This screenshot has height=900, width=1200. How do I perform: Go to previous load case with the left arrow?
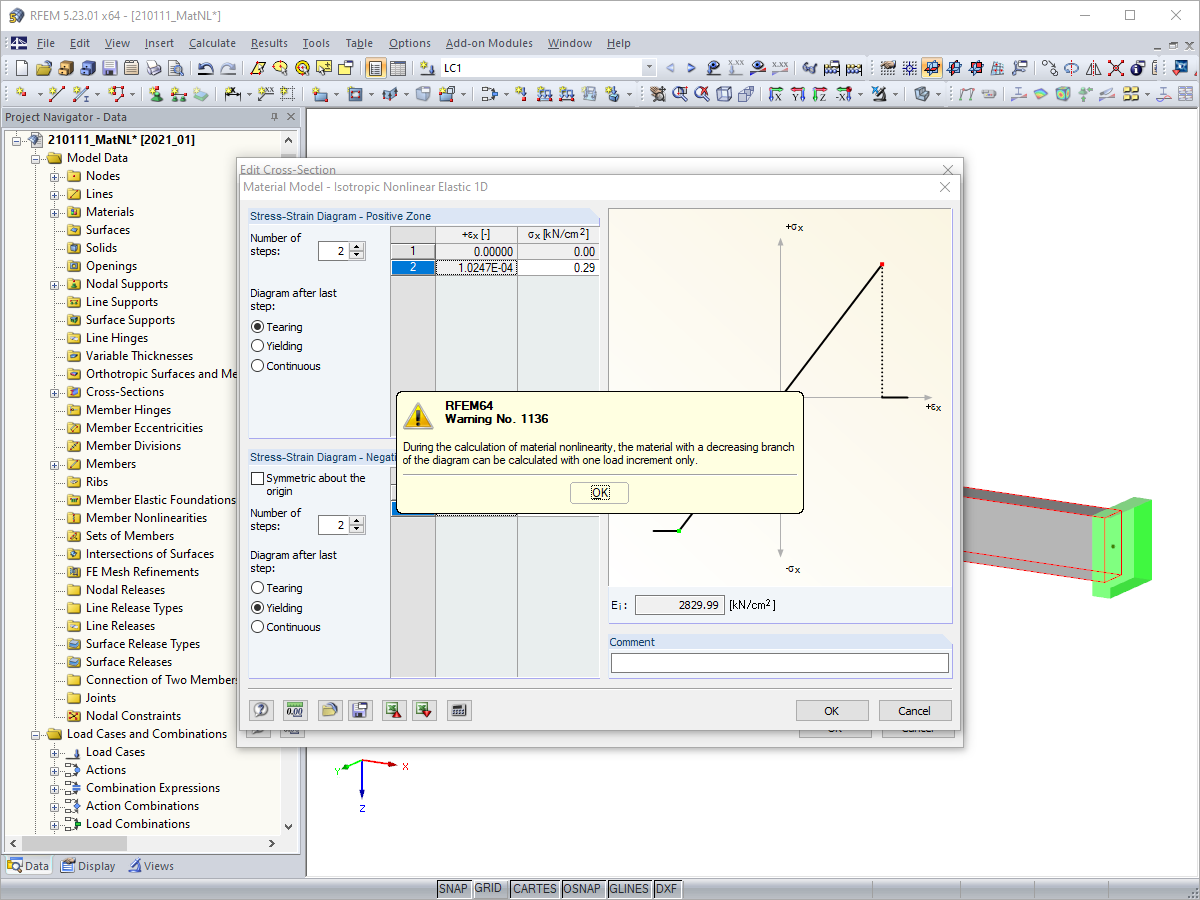670,69
